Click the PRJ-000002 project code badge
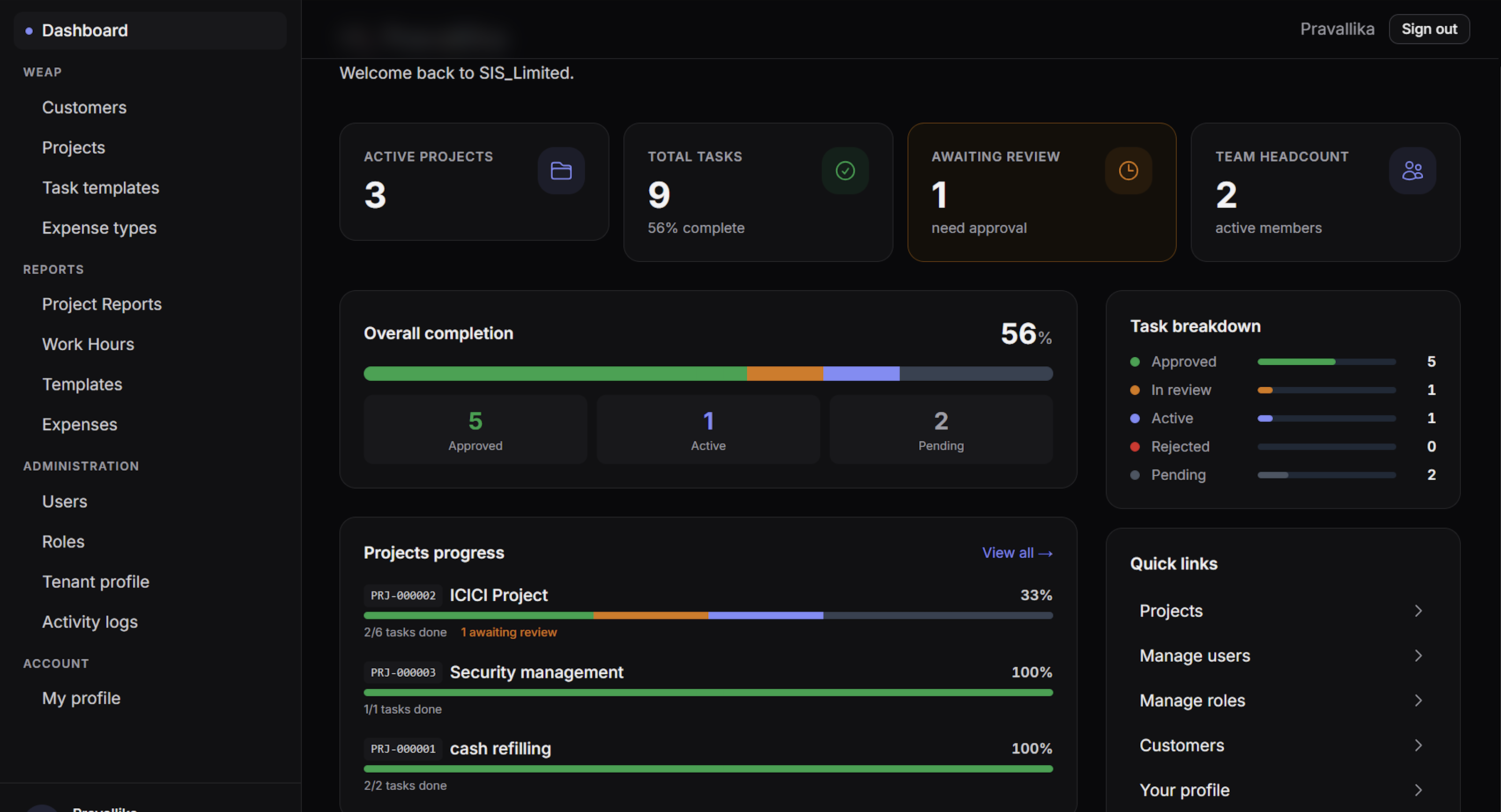Image resolution: width=1501 pixels, height=812 pixels. pos(402,596)
